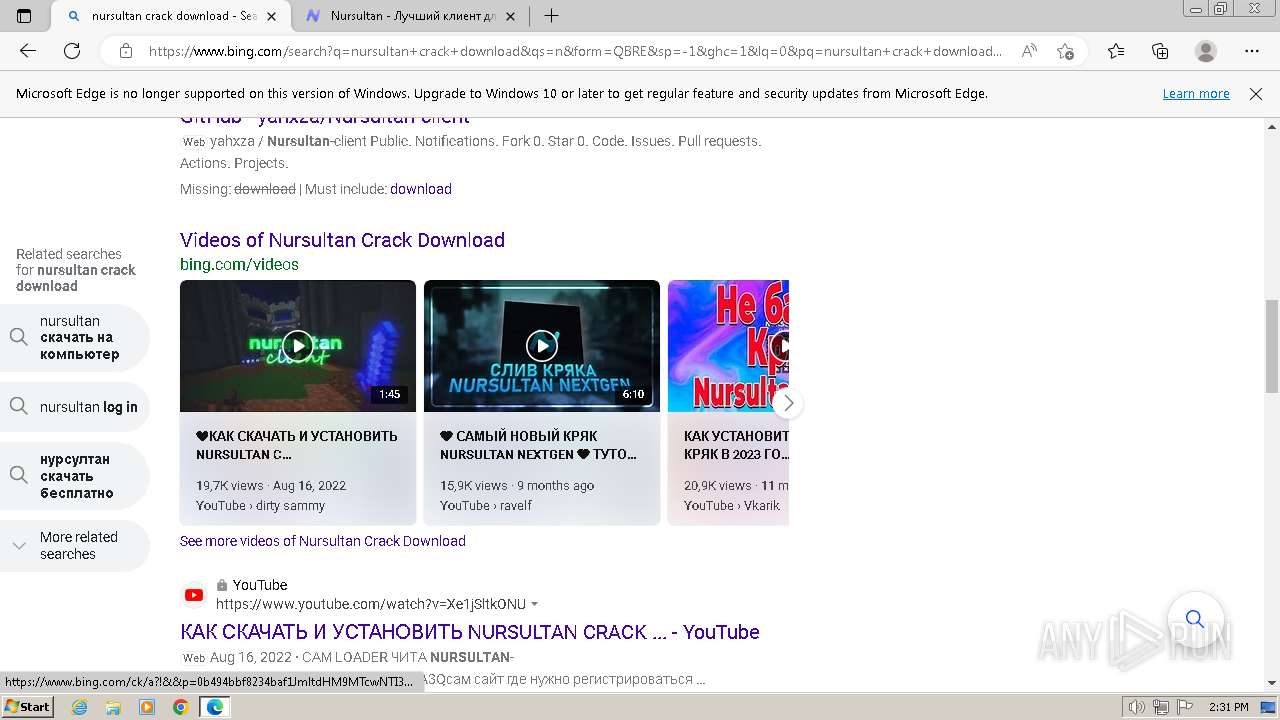Search related 'nursultan скачать на компьютер'
This screenshot has height=720, width=1280.
coord(75,338)
